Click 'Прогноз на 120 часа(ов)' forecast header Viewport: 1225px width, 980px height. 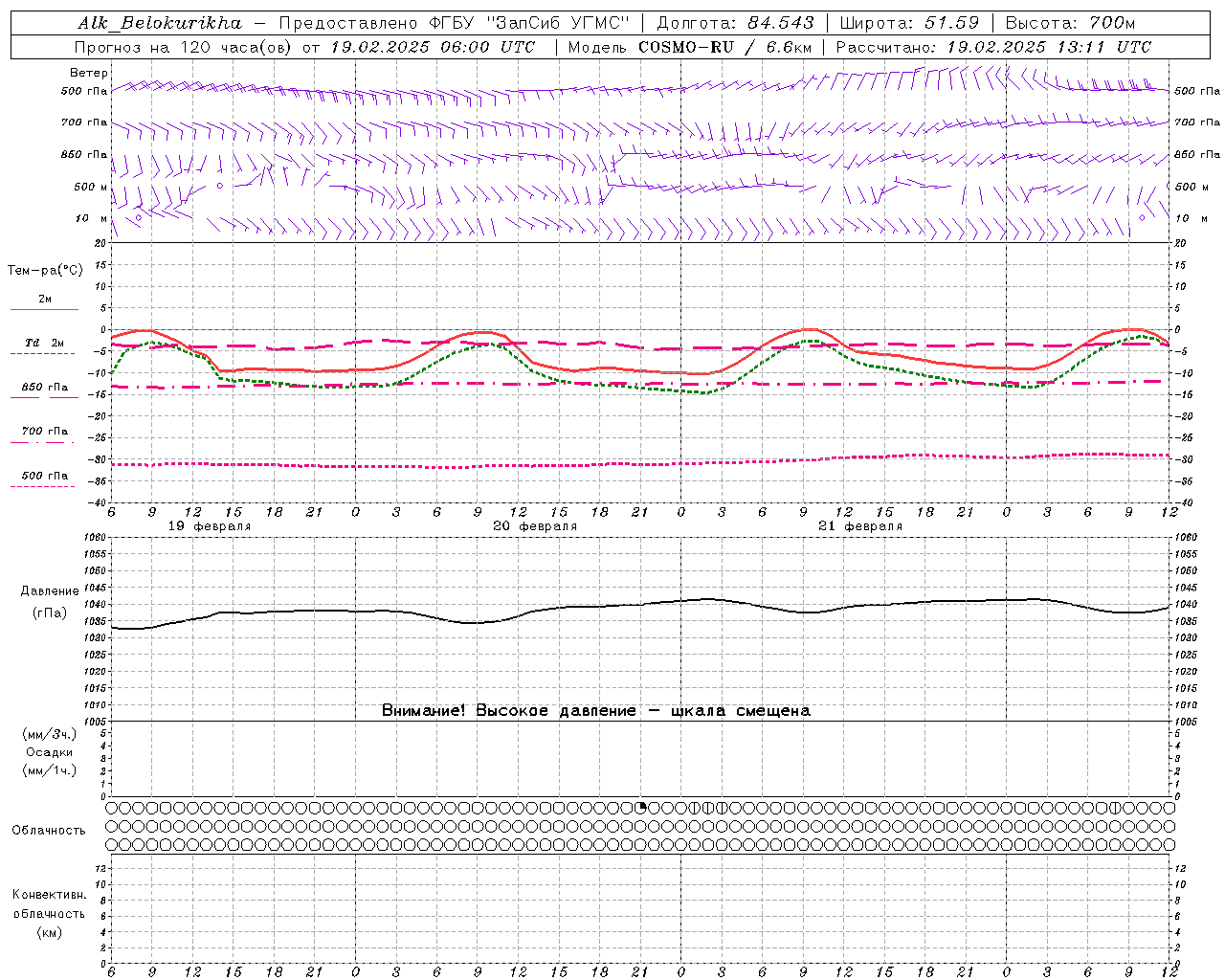pos(184,47)
